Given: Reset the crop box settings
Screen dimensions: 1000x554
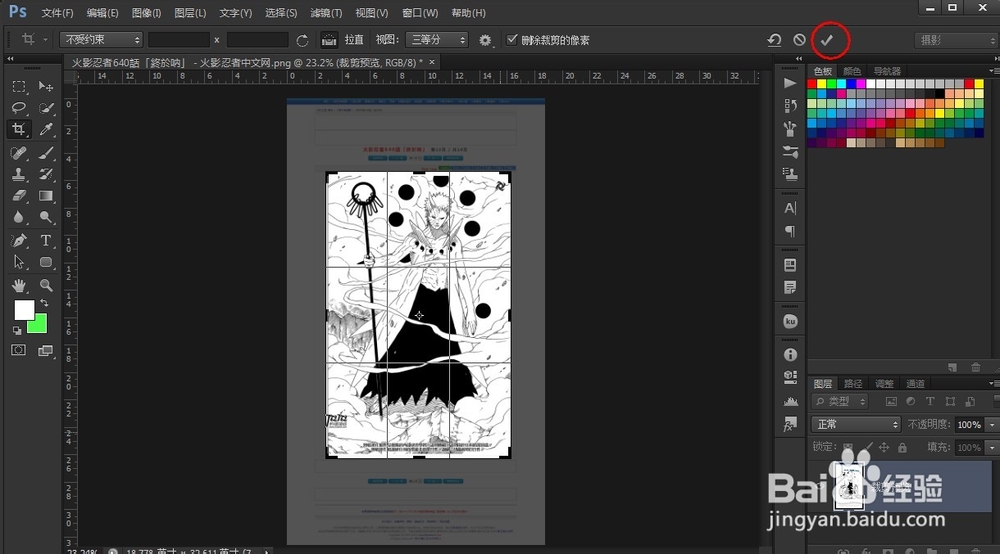Looking at the screenshot, I should pyautogui.click(x=774, y=40).
